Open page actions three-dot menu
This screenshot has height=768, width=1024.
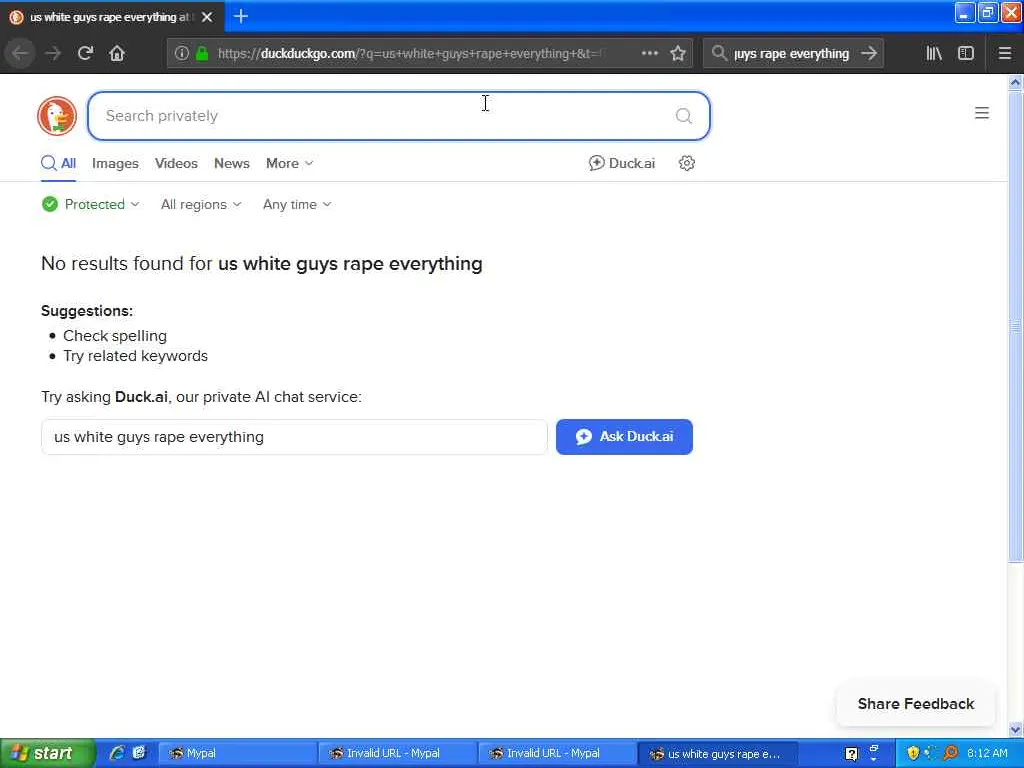[650, 53]
